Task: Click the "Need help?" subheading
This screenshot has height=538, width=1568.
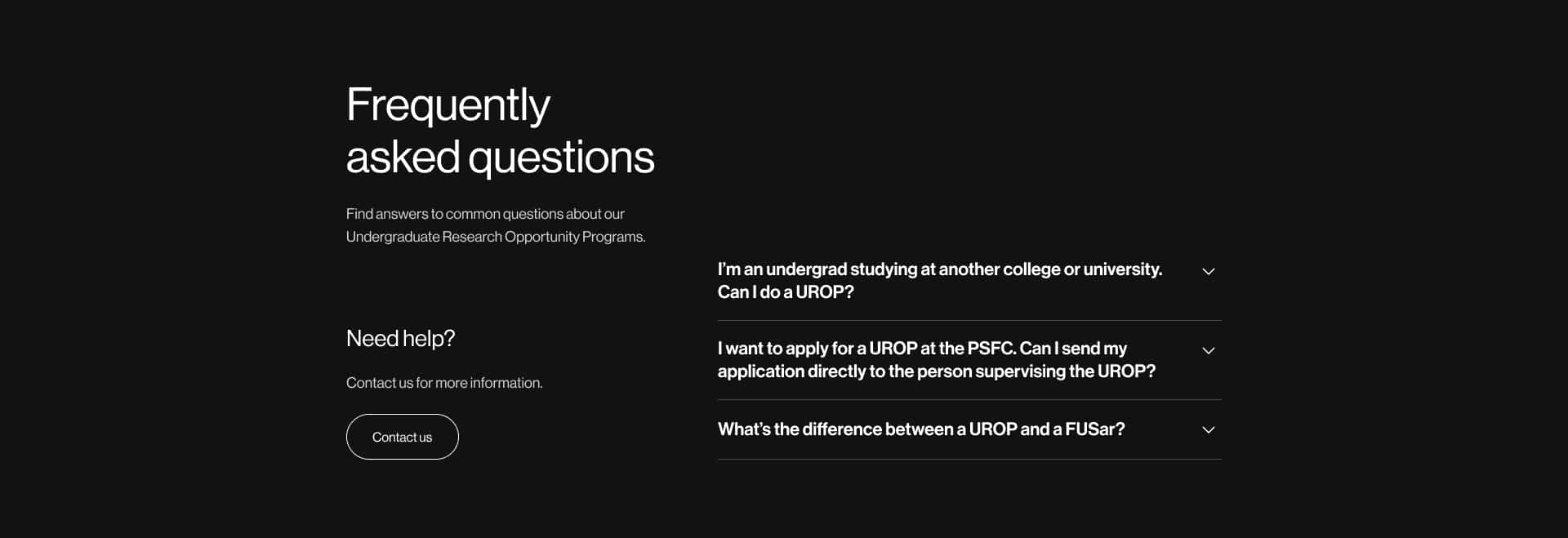Action: point(400,338)
